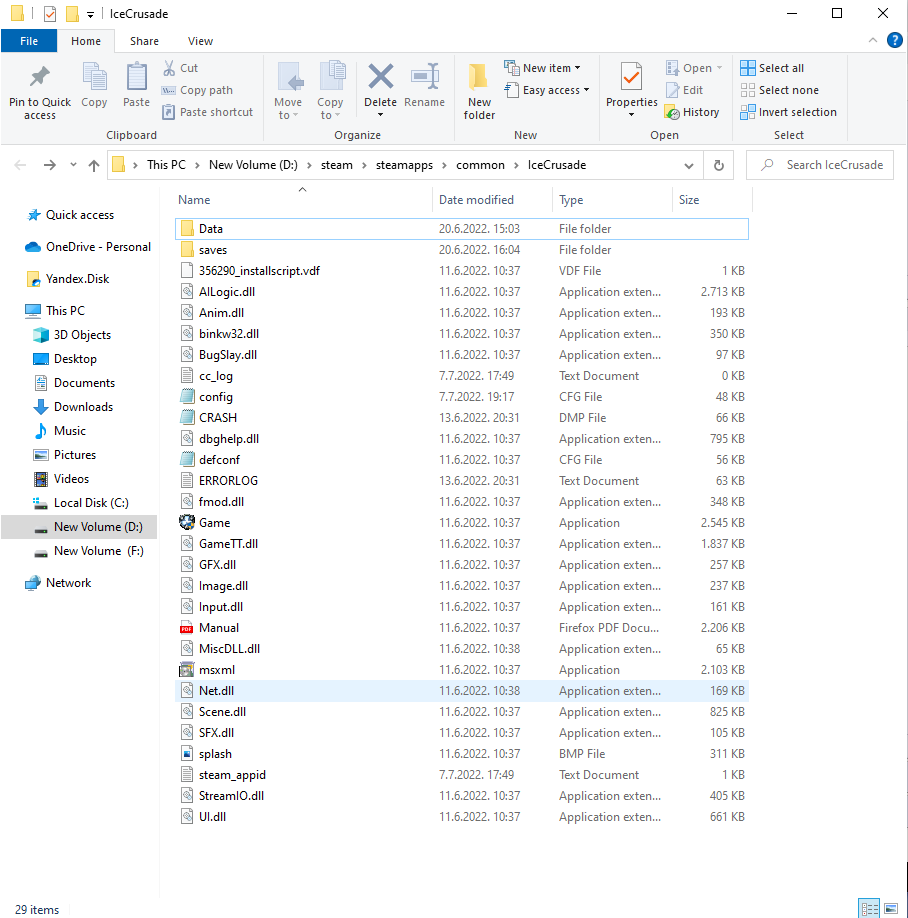Select the msxml application file

(x=461, y=670)
